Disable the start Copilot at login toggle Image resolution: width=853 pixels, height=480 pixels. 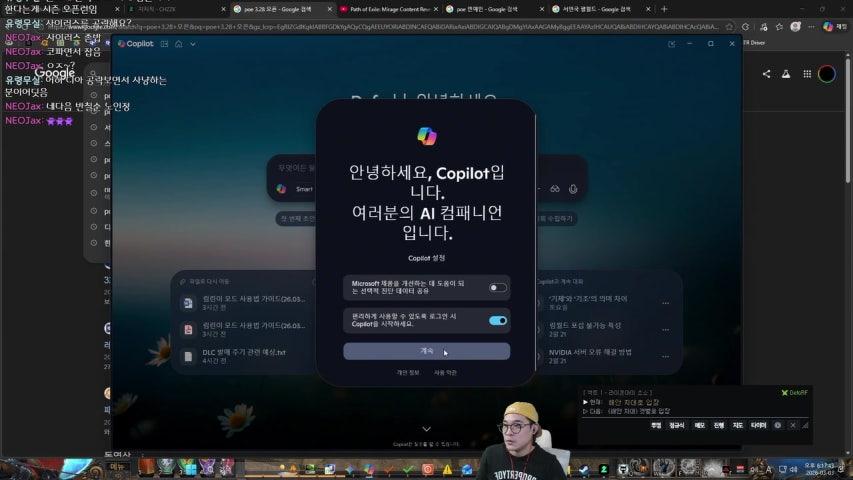(x=497, y=321)
